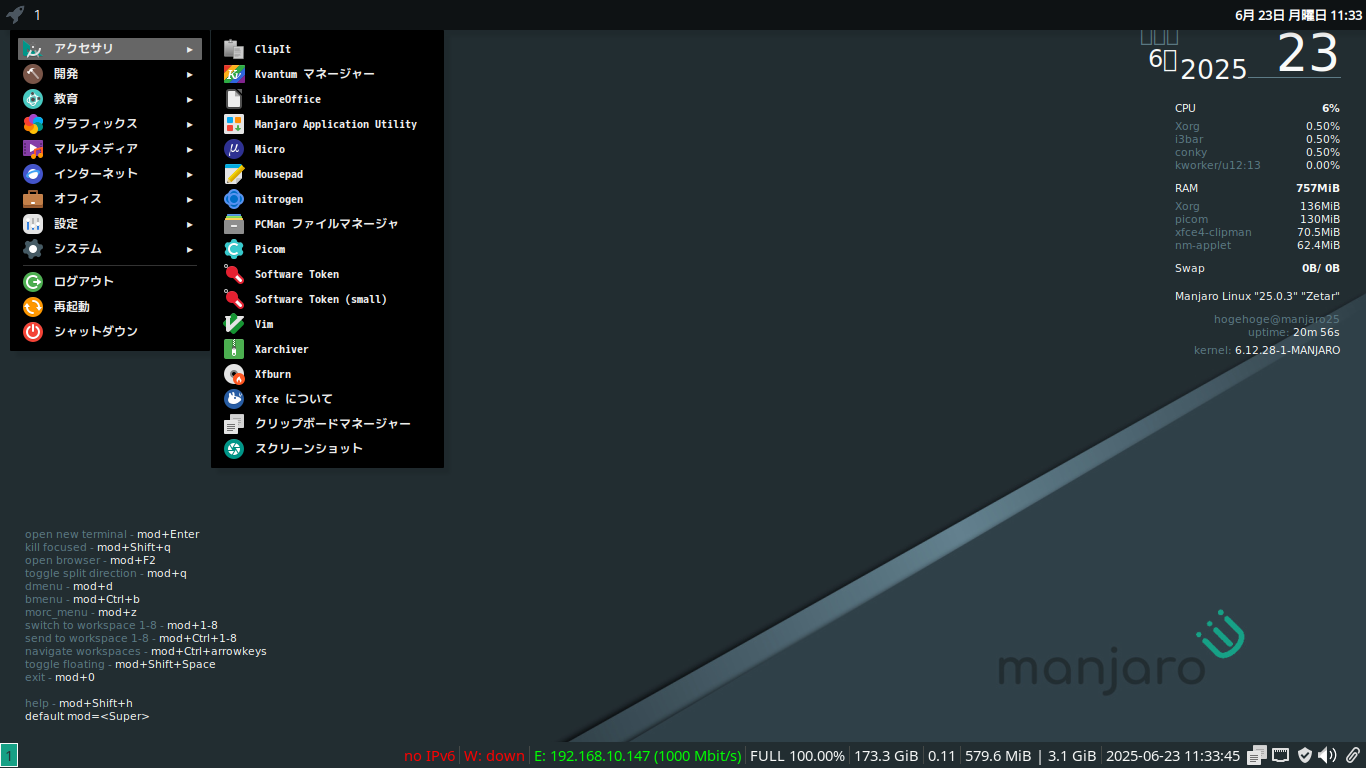The width and height of the screenshot is (1366, 768).
Task: Expand the グラフィックス submenu arrow
Action: coord(190,124)
